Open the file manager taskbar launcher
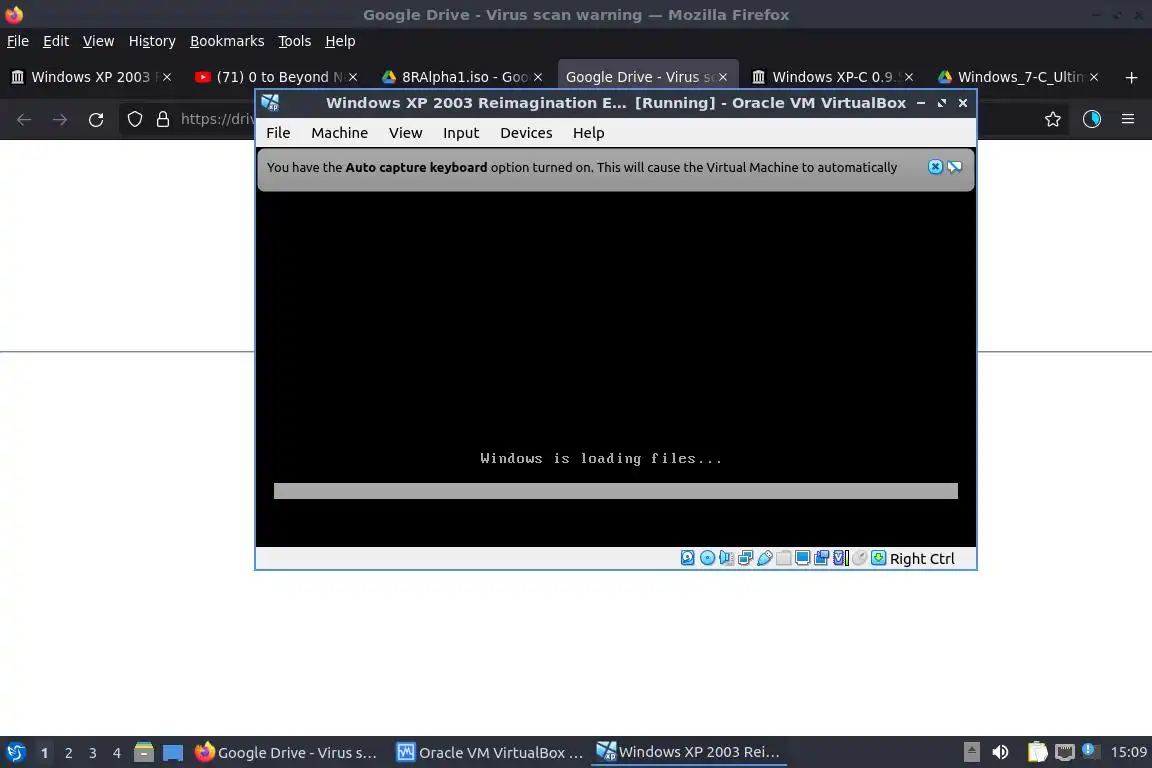This screenshot has width=1152, height=768. [x=144, y=753]
